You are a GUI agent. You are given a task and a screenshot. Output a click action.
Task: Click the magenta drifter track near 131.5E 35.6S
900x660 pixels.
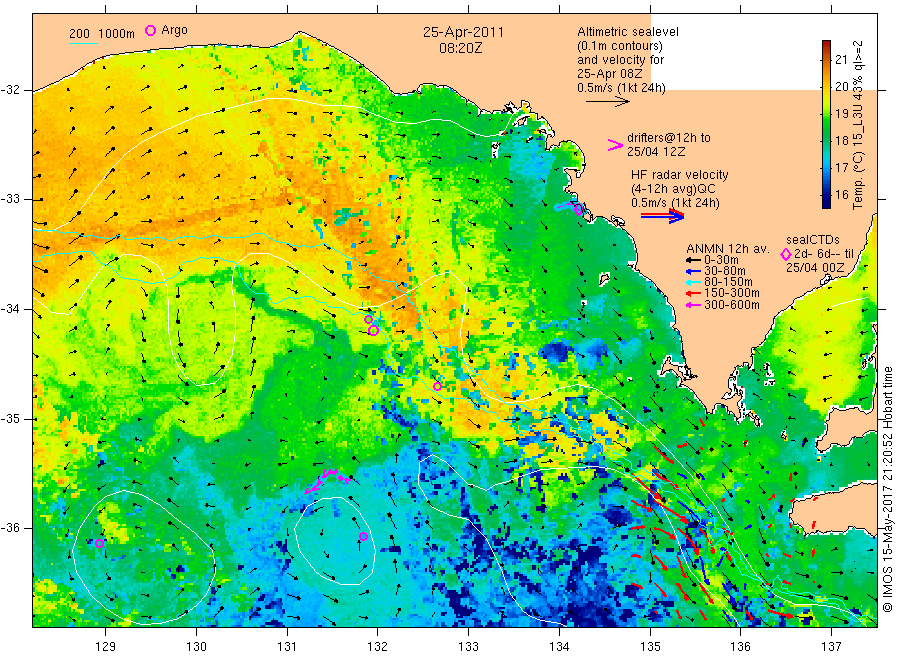click(x=327, y=480)
